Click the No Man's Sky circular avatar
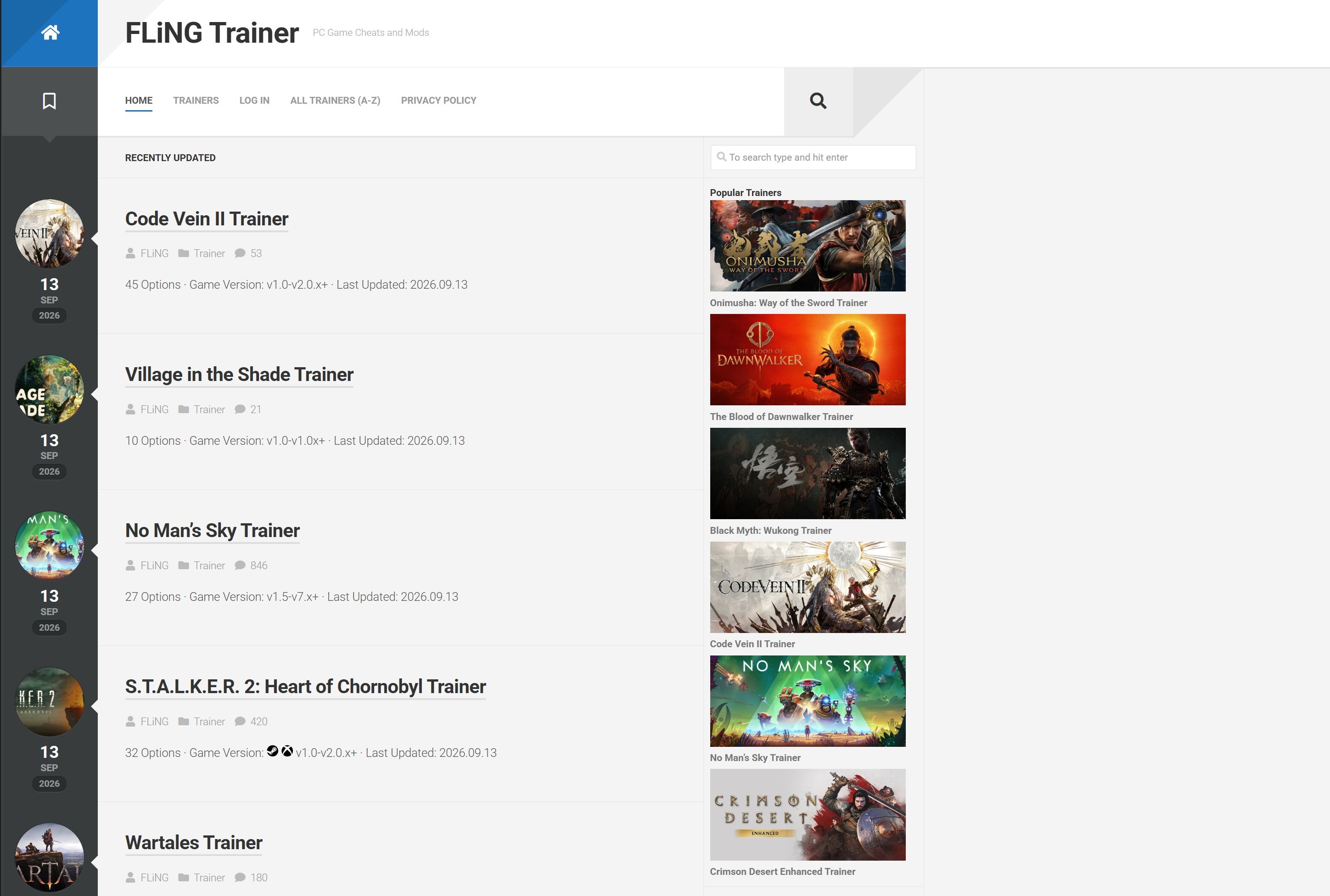 (x=49, y=546)
